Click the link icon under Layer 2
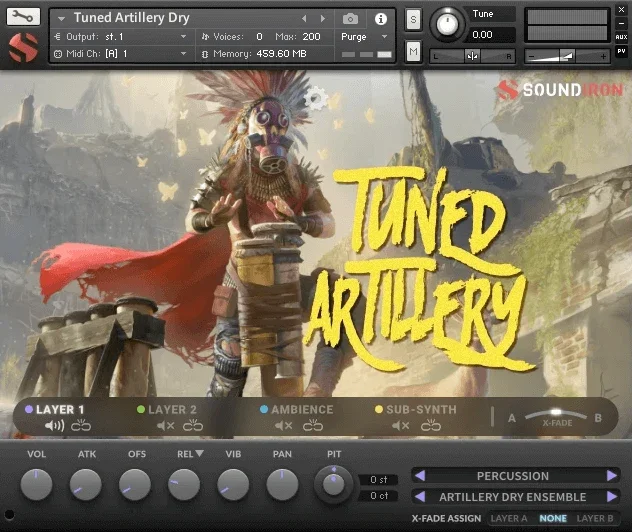This screenshot has width=632, height=532. (x=193, y=426)
